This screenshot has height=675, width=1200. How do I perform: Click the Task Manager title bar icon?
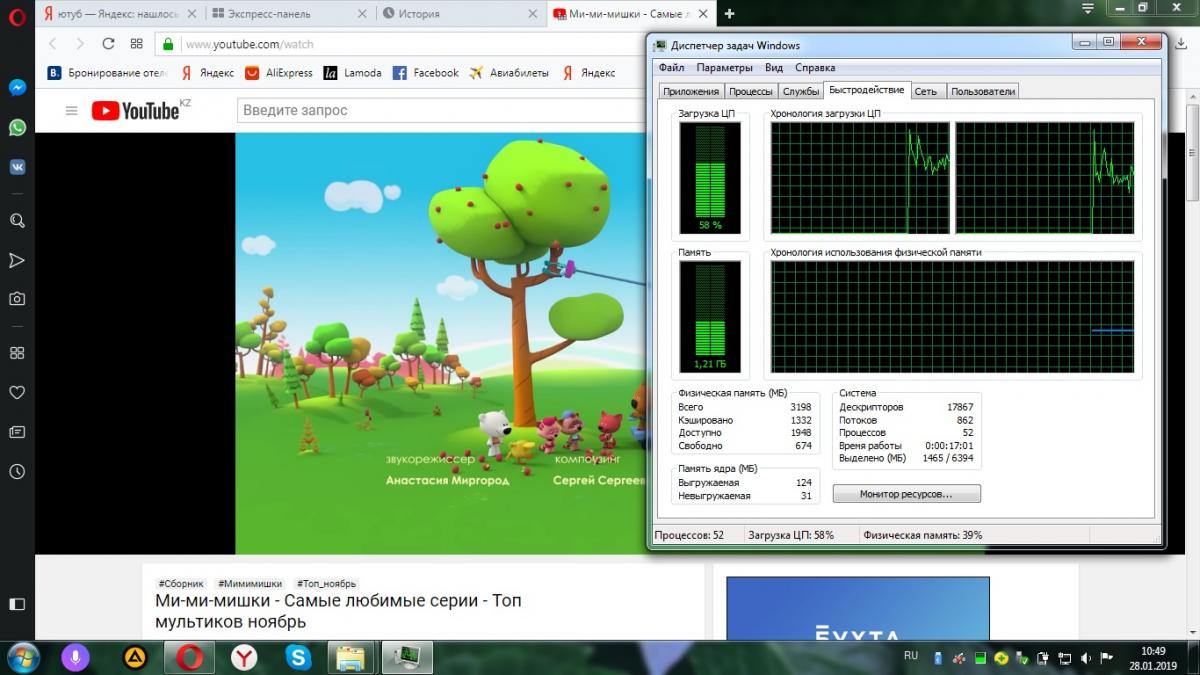[662, 45]
